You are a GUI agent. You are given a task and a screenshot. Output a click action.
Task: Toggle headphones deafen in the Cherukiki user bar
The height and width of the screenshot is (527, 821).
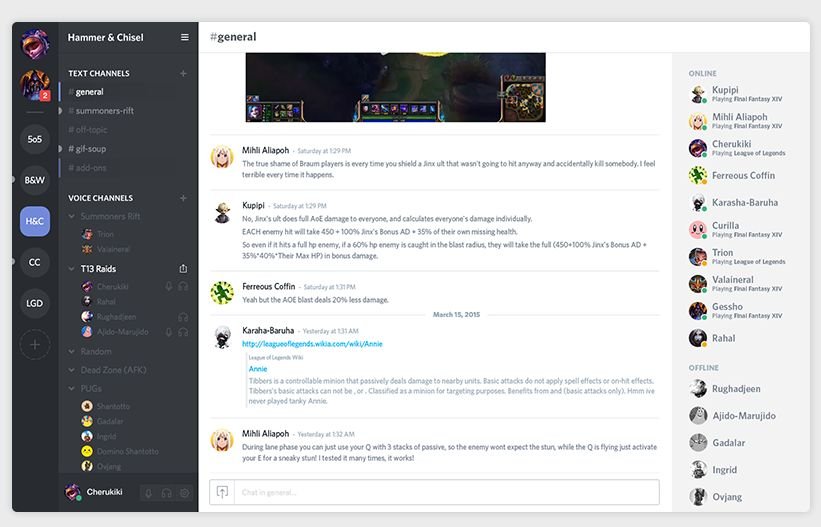[167, 493]
